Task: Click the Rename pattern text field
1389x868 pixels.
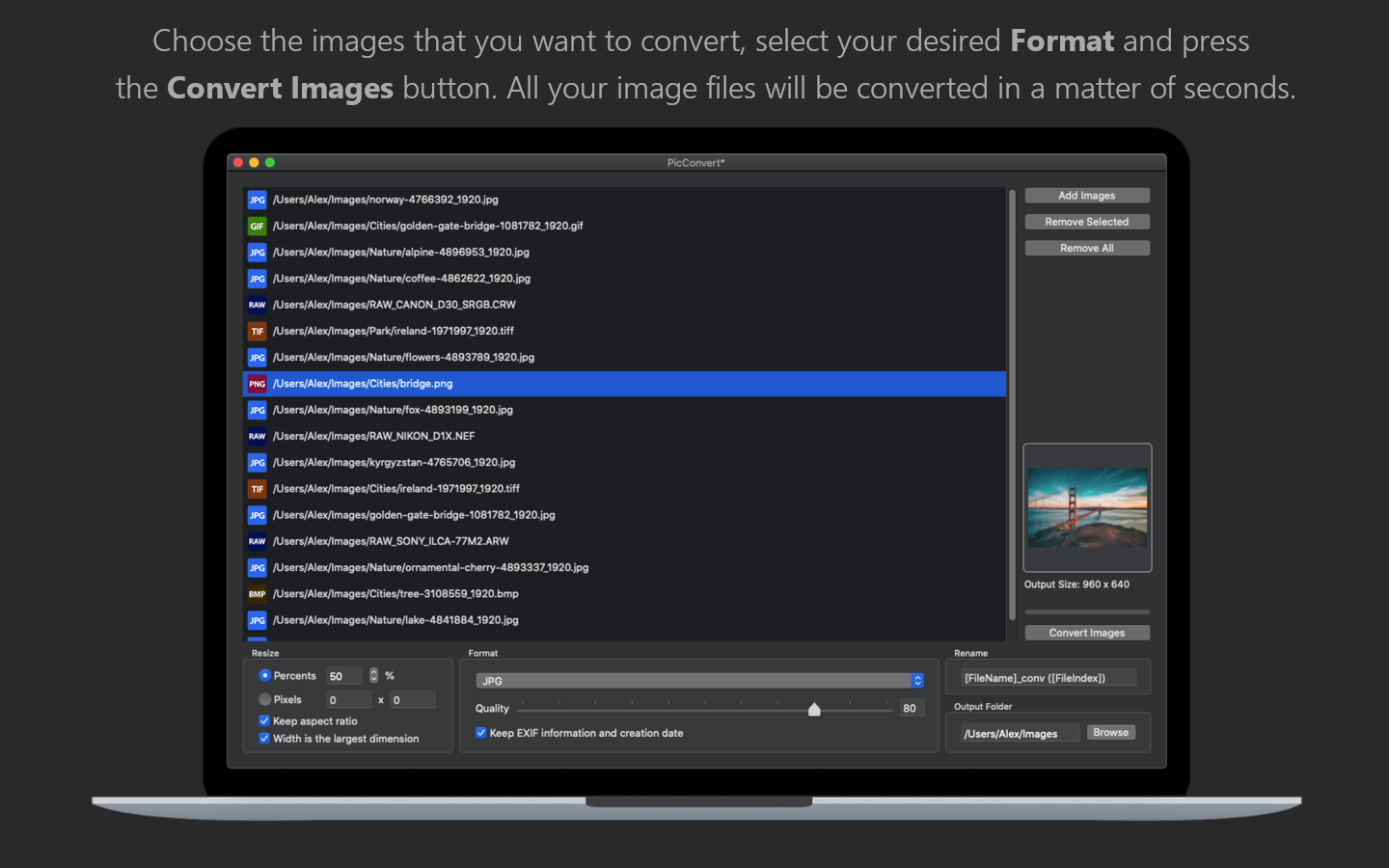Action: tap(1048, 678)
